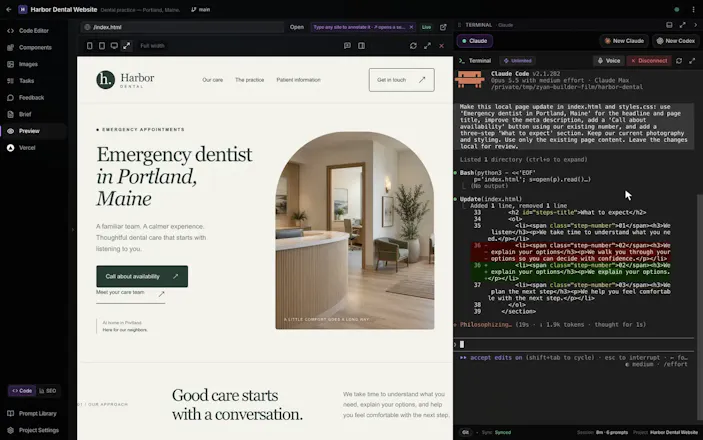Click the terminal scrollbar
The image size is (703, 440).
click(x=700, y=308)
